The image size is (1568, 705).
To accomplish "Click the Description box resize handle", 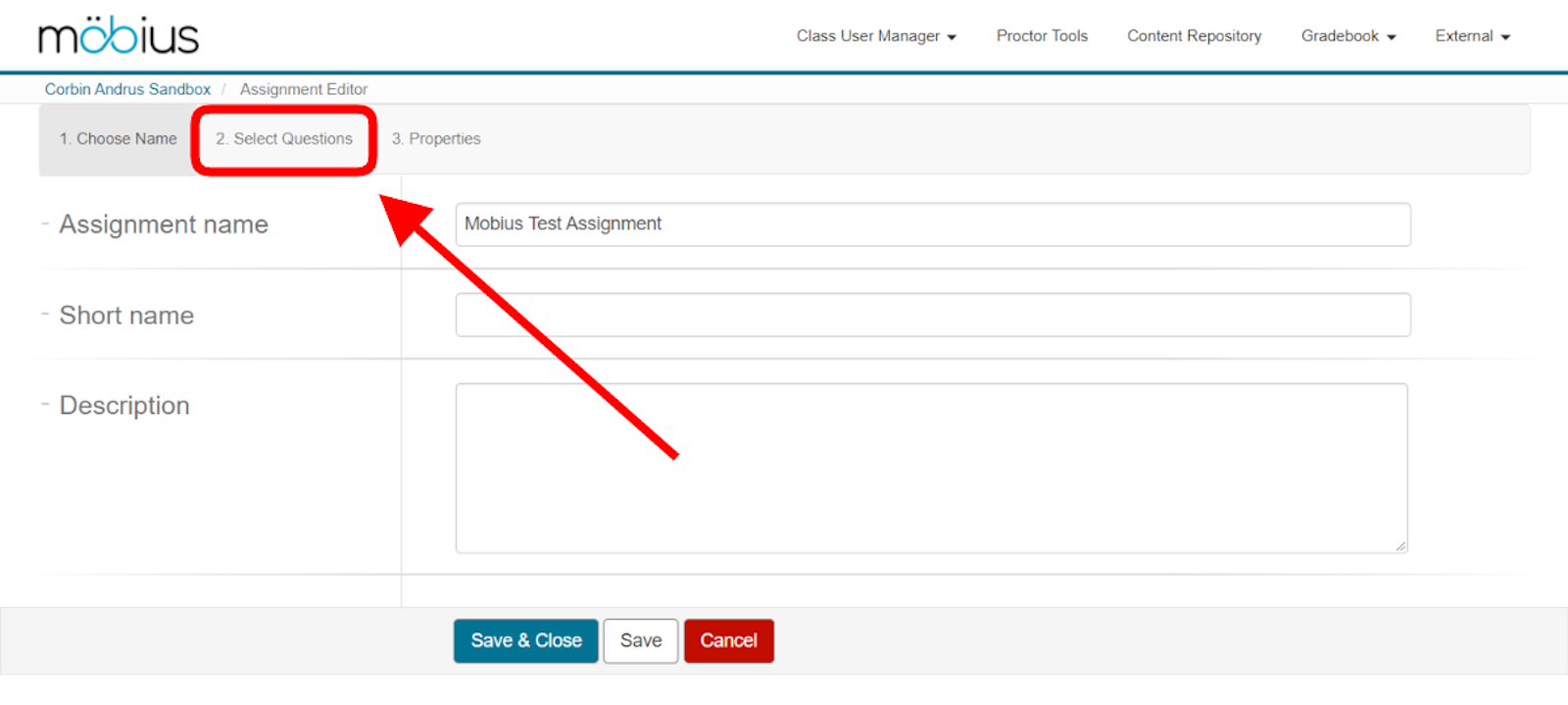I will pos(1401,546).
